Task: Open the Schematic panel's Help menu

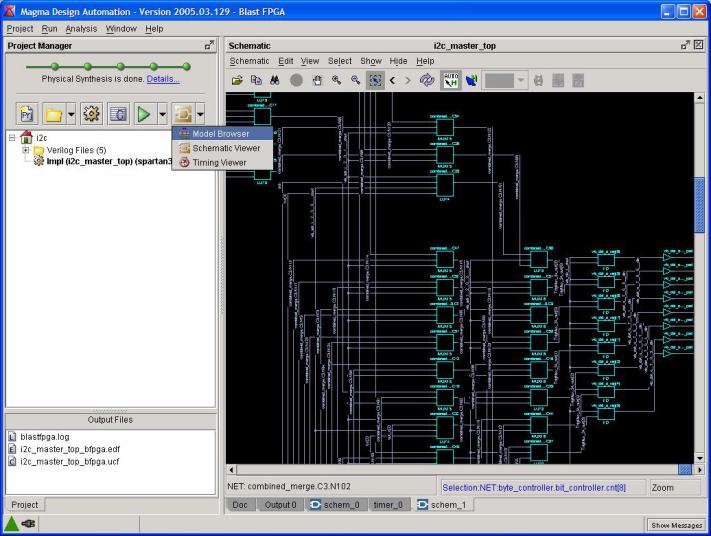Action: tap(425, 61)
